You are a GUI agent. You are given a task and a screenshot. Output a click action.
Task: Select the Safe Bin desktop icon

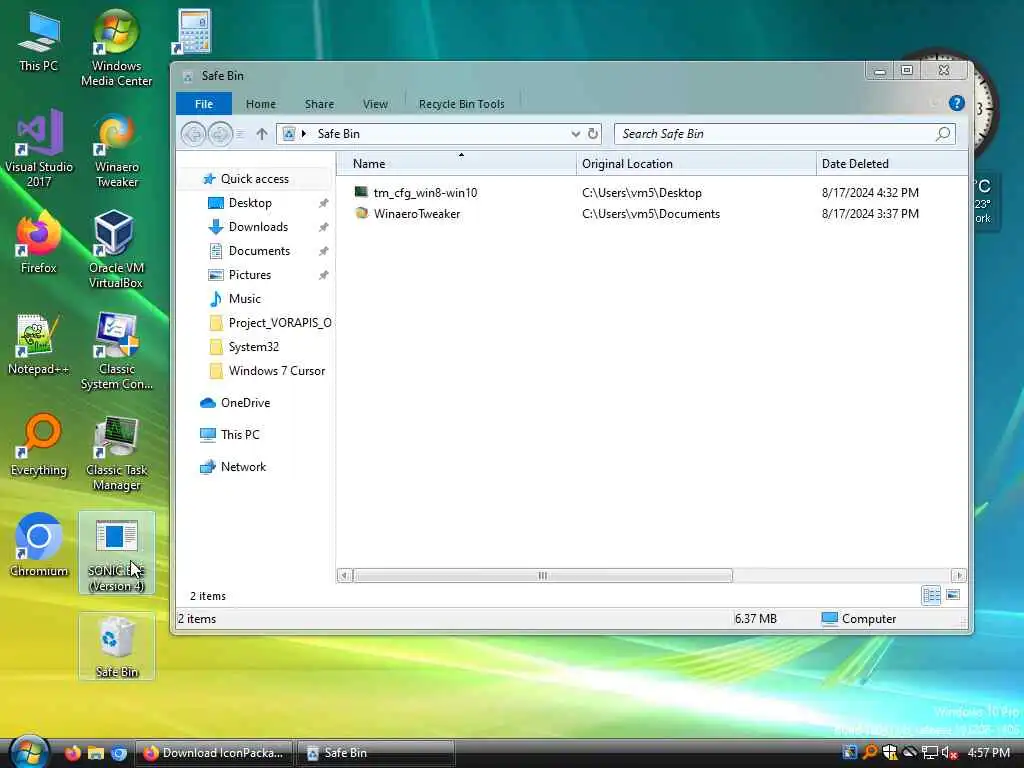116,647
